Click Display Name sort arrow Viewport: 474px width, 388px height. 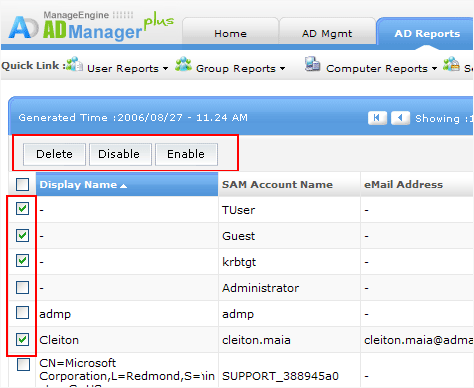pos(123,186)
